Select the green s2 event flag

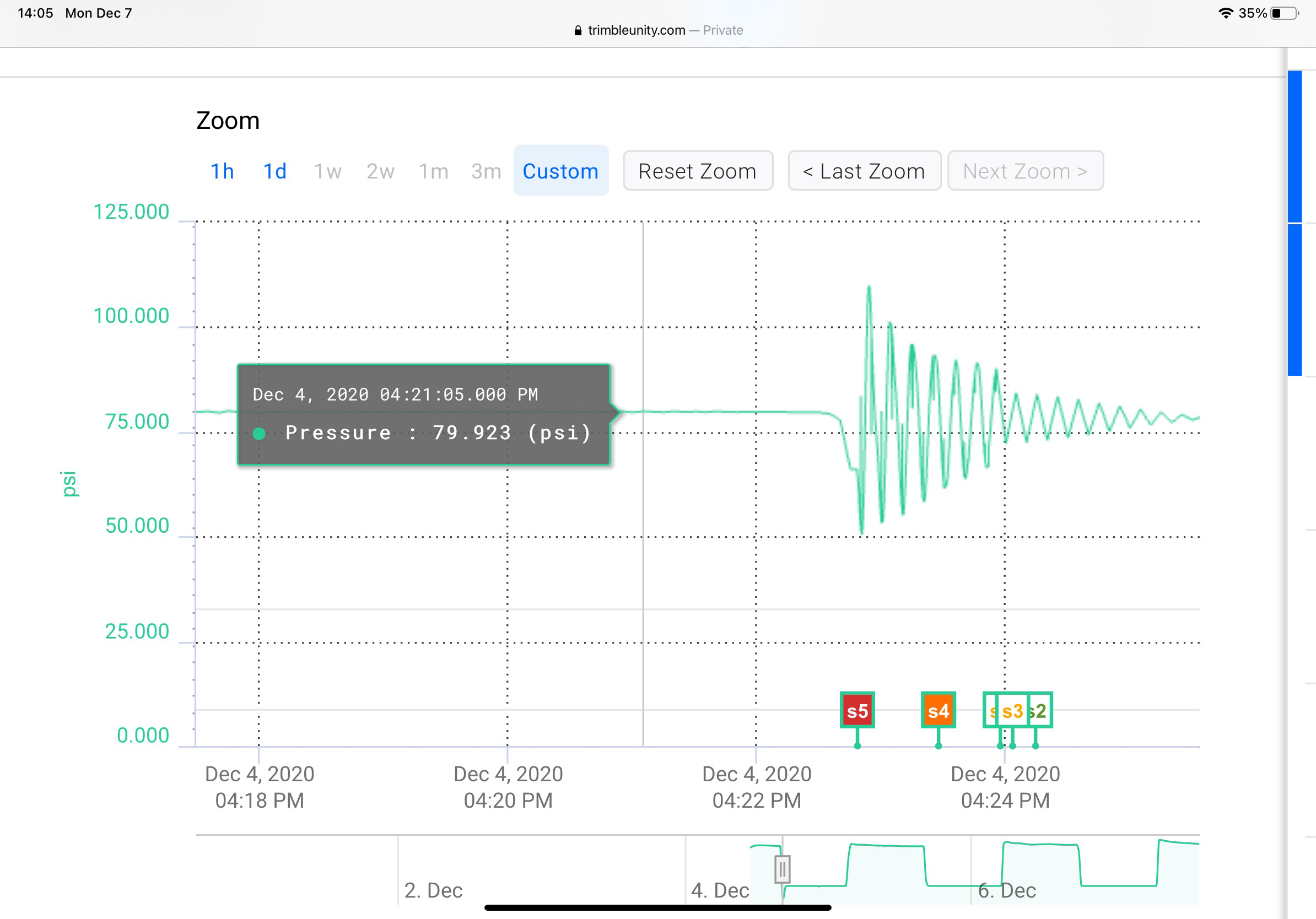(x=1040, y=710)
